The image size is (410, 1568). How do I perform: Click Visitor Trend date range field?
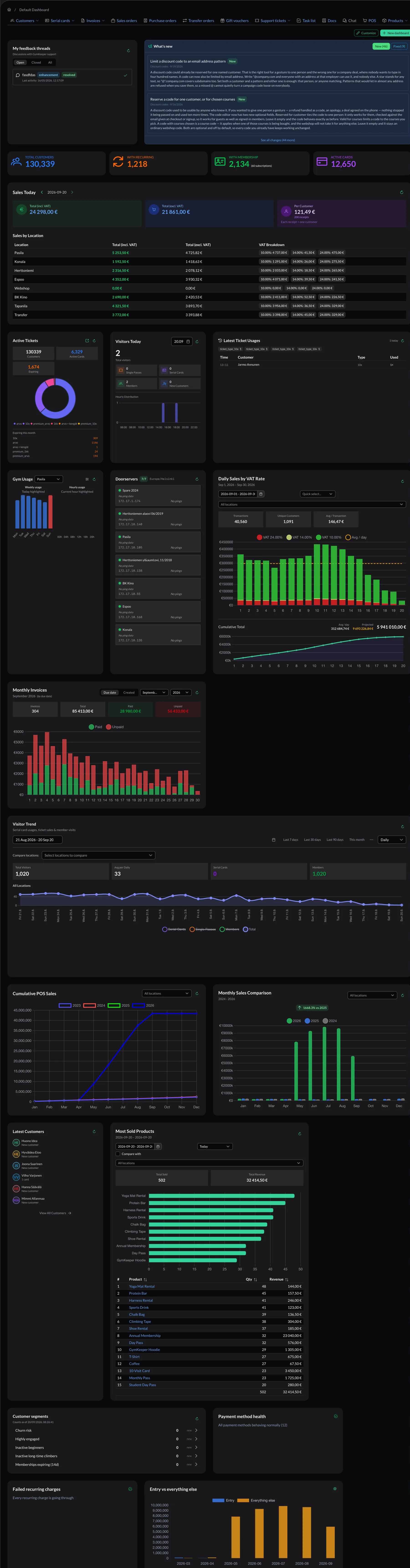point(37,840)
